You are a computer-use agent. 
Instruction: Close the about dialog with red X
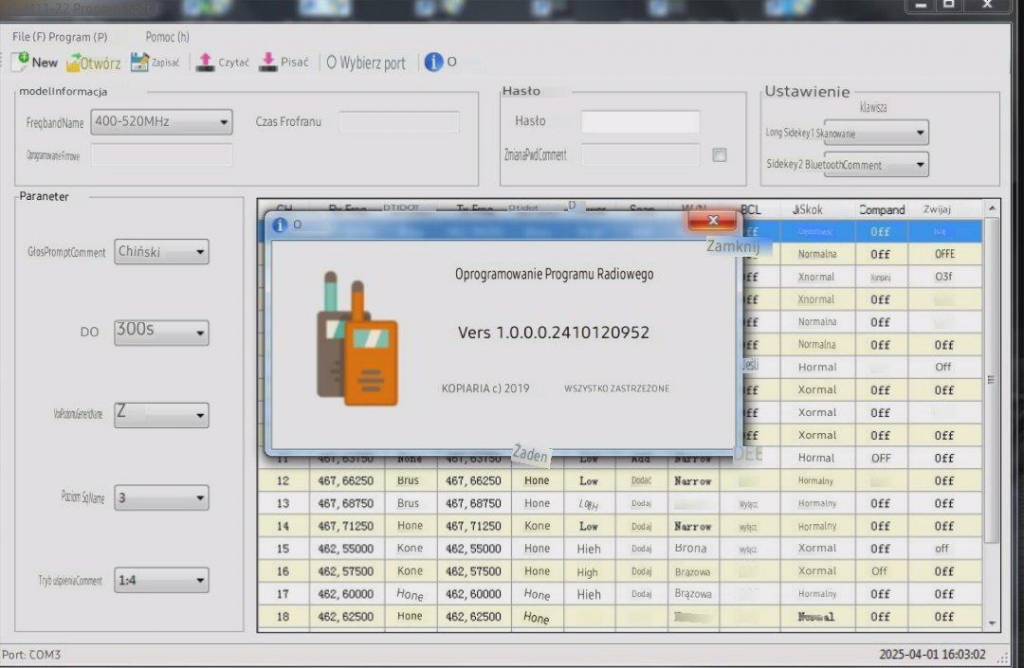tap(712, 221)
